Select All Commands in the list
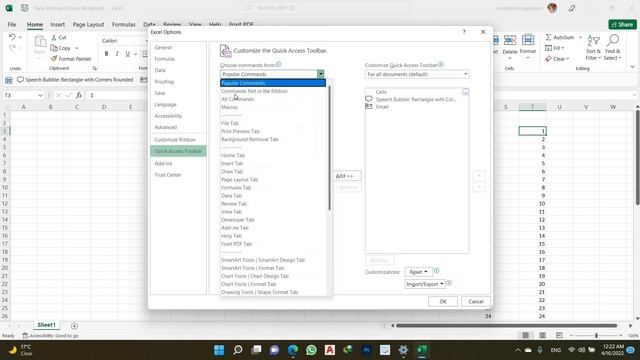 (238, 99)
